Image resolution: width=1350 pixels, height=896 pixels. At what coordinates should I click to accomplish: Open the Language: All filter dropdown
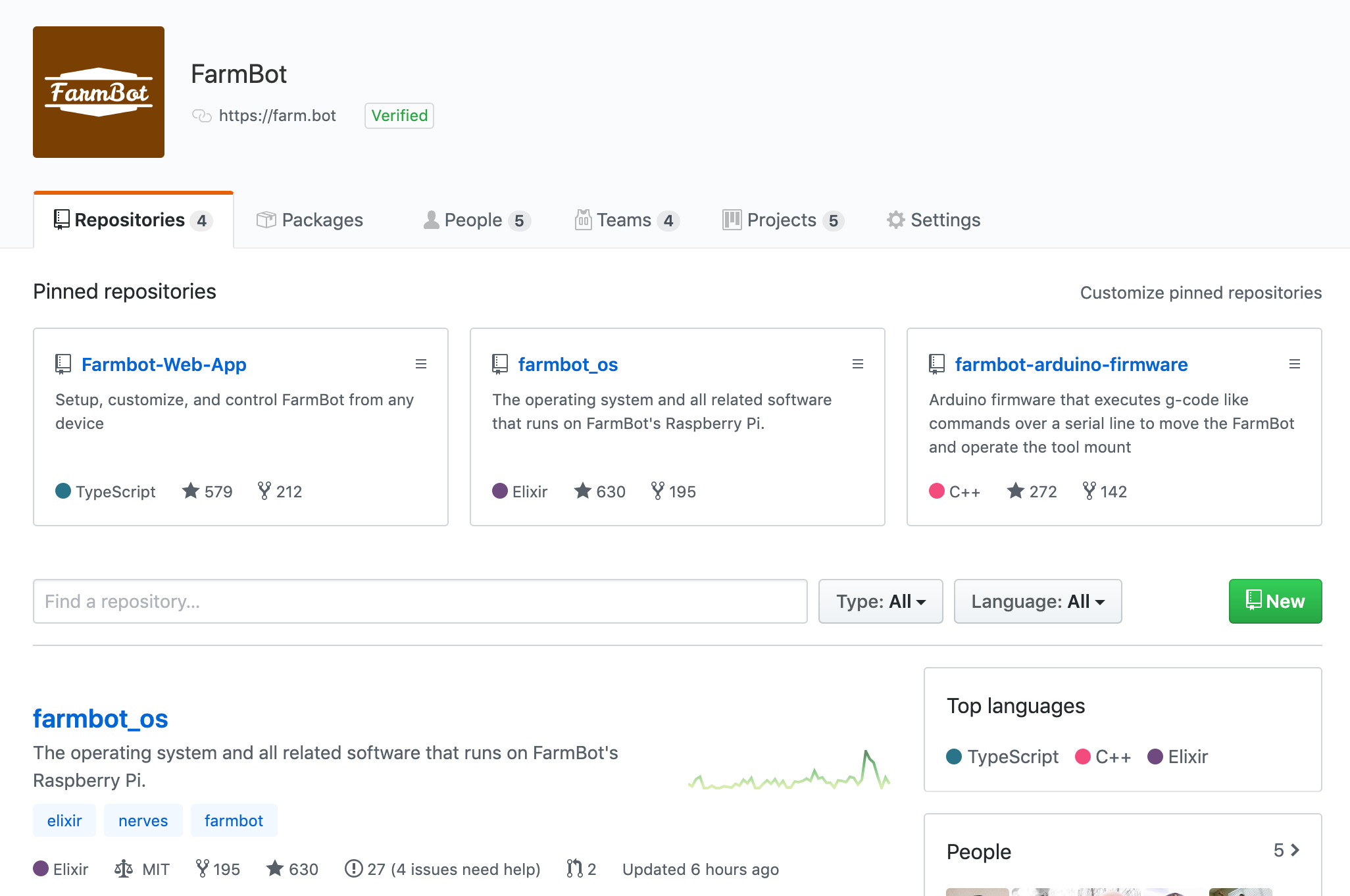(x=1037, y=601)
